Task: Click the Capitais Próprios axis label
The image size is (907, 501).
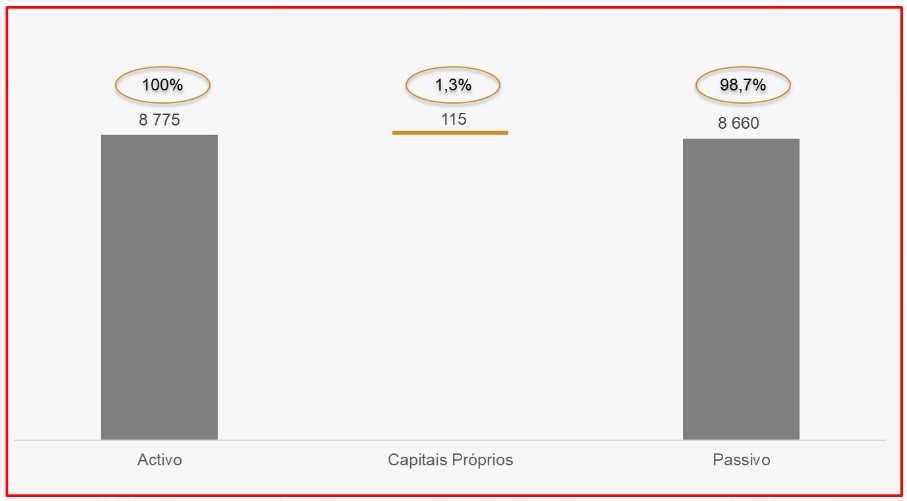Action: coord(450,461)
